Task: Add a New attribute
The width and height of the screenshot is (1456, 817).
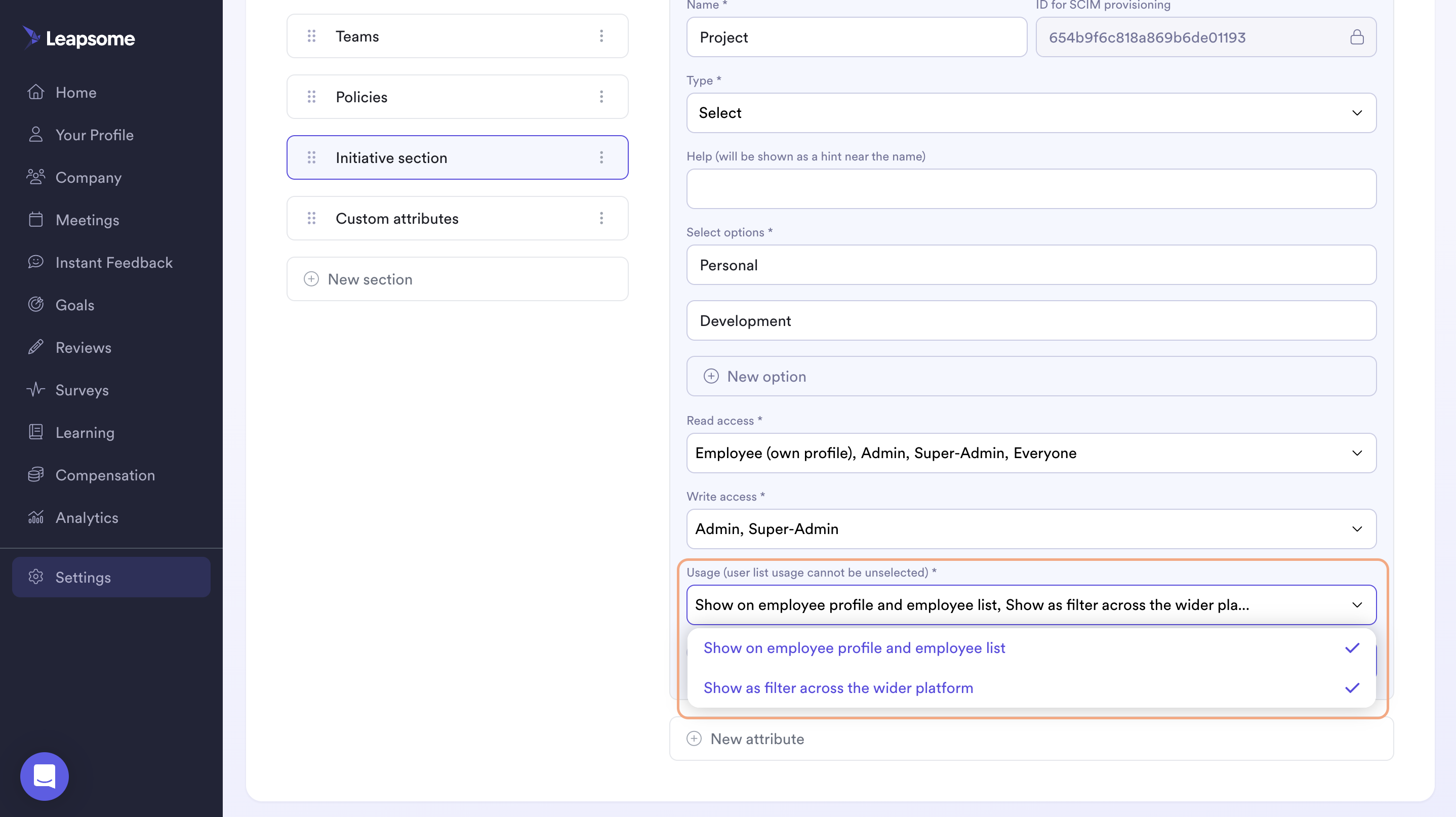Action: click(x=1031, y=739)
